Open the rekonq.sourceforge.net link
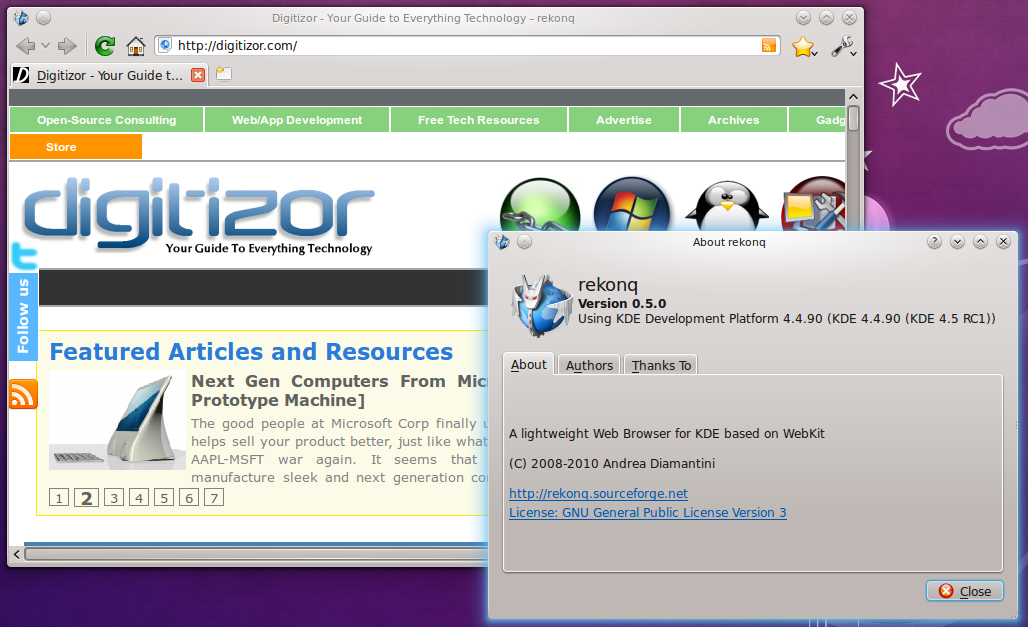The height and width of the screenshot is (627, 1028). (598, 493)
